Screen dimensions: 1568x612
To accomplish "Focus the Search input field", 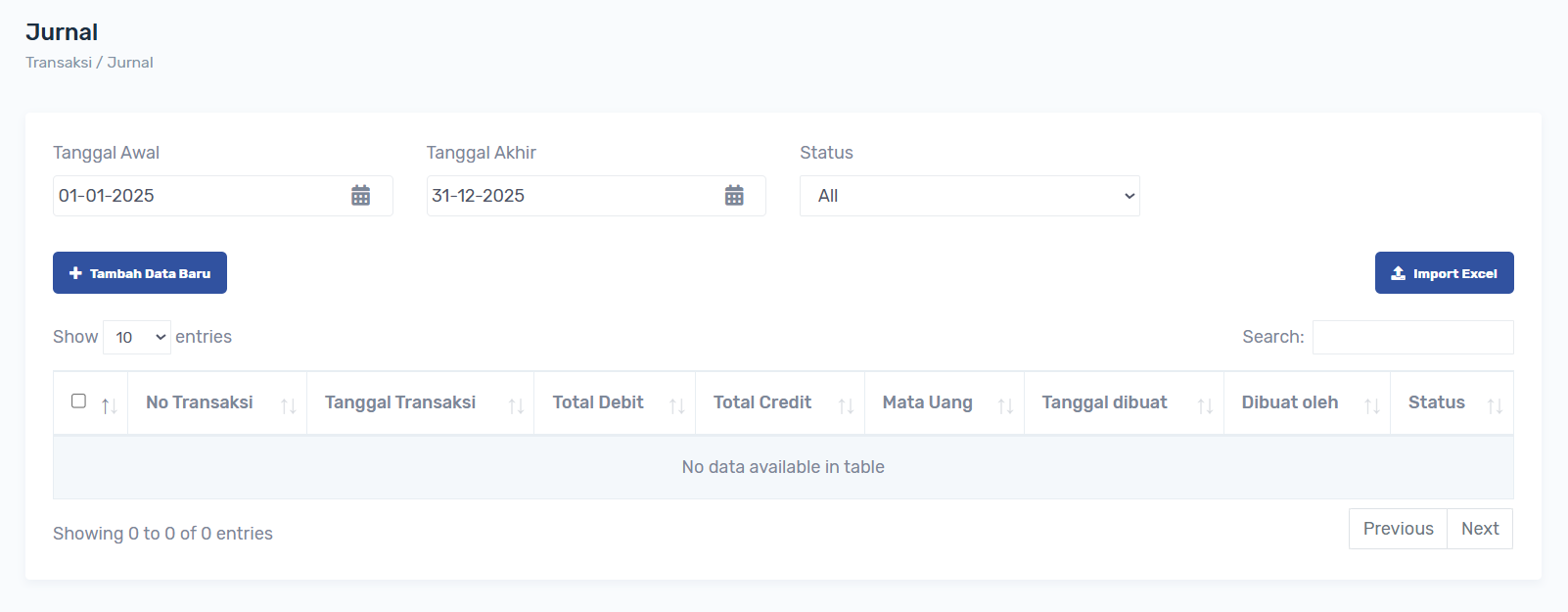I will click(1412, 338).
